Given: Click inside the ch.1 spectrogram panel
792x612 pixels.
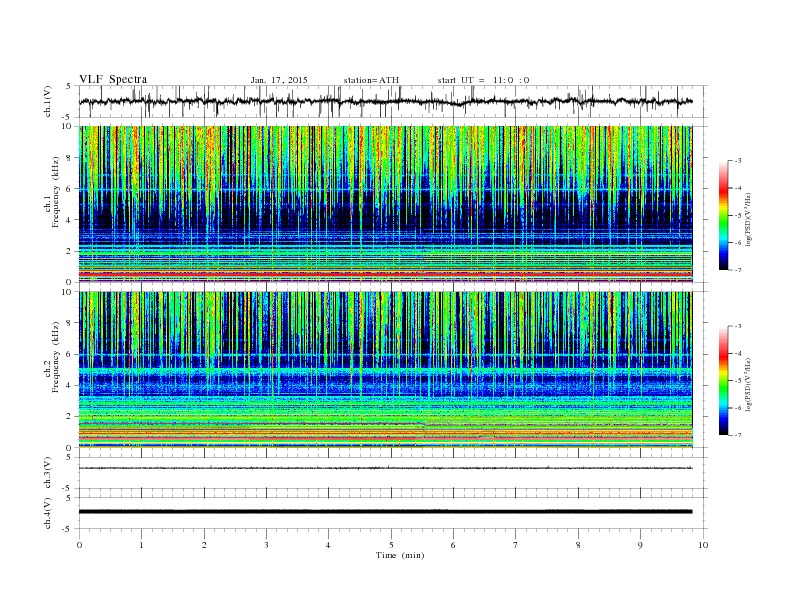Looking at the screenshot, I should click(385, 204).
